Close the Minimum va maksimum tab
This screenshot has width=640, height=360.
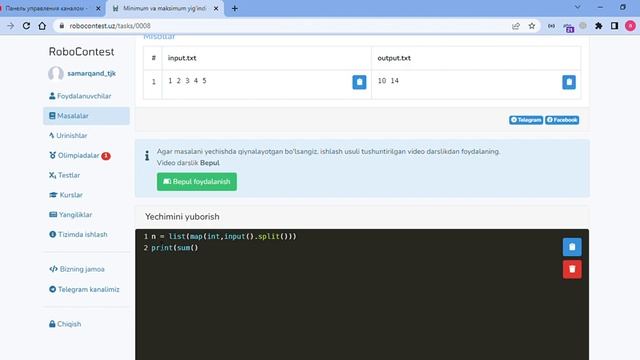(x=216, y=8)
